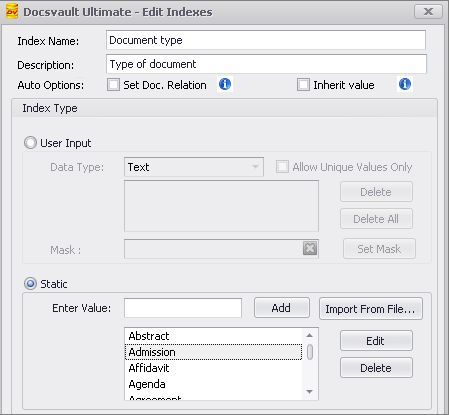Click into the Description field

[x=266, y=64]
